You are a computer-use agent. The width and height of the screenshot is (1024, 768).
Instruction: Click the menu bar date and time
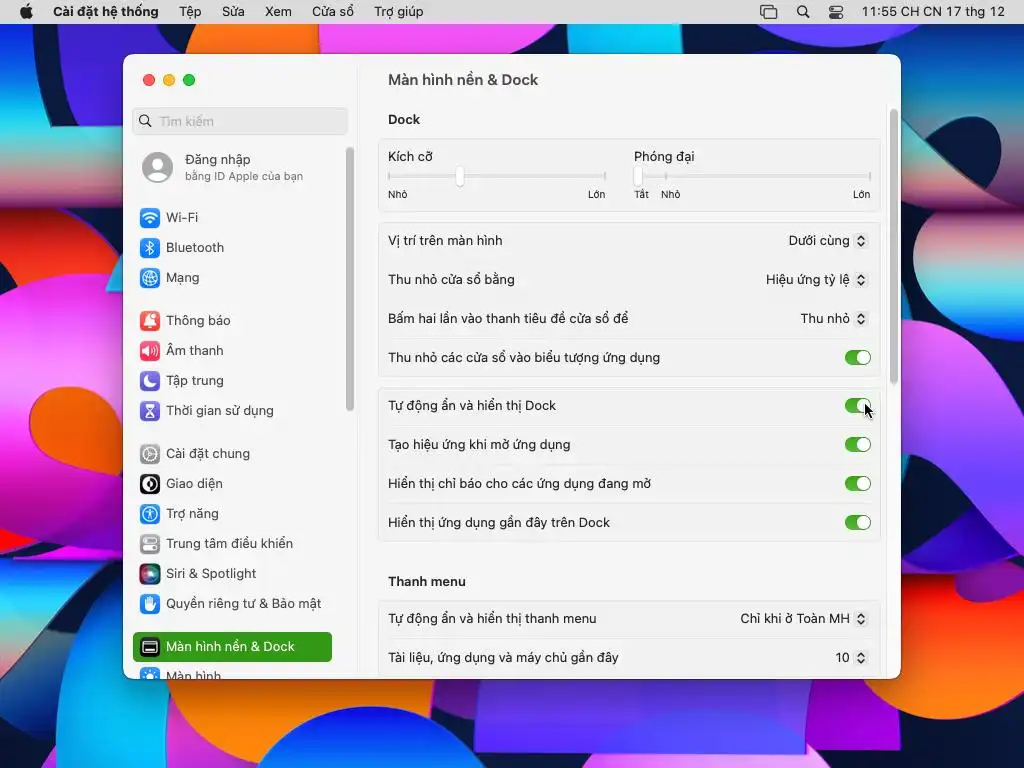pos(933,12)
